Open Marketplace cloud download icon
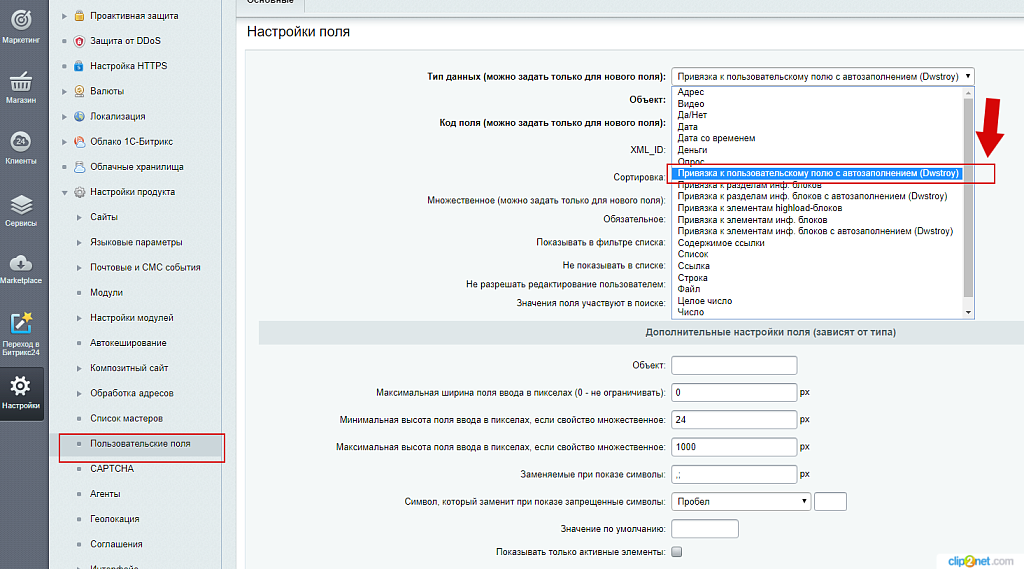The width and height of the screenshot is (1024, 569). pos(21,265)
